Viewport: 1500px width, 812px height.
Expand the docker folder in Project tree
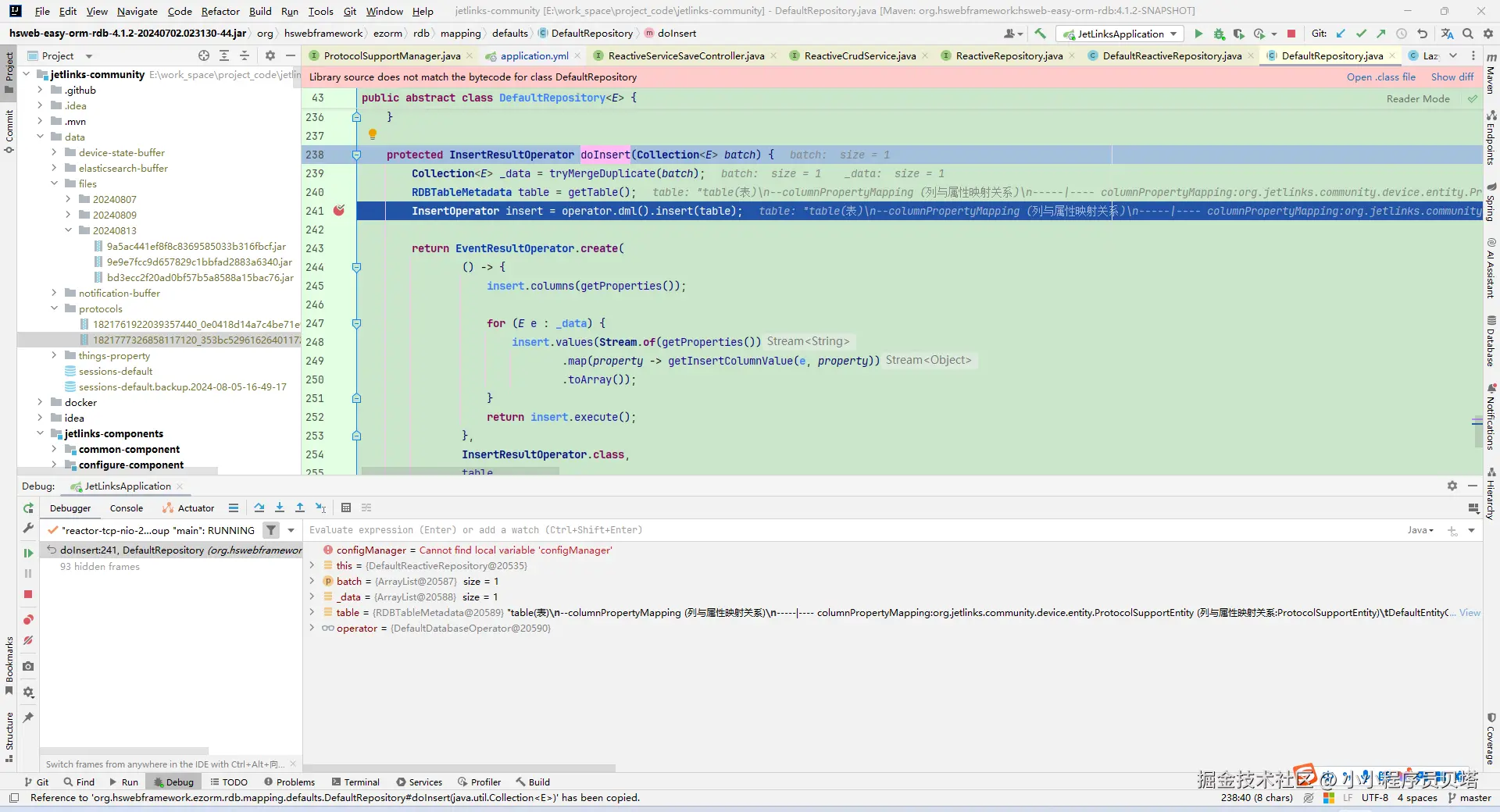tap(40, 402)
